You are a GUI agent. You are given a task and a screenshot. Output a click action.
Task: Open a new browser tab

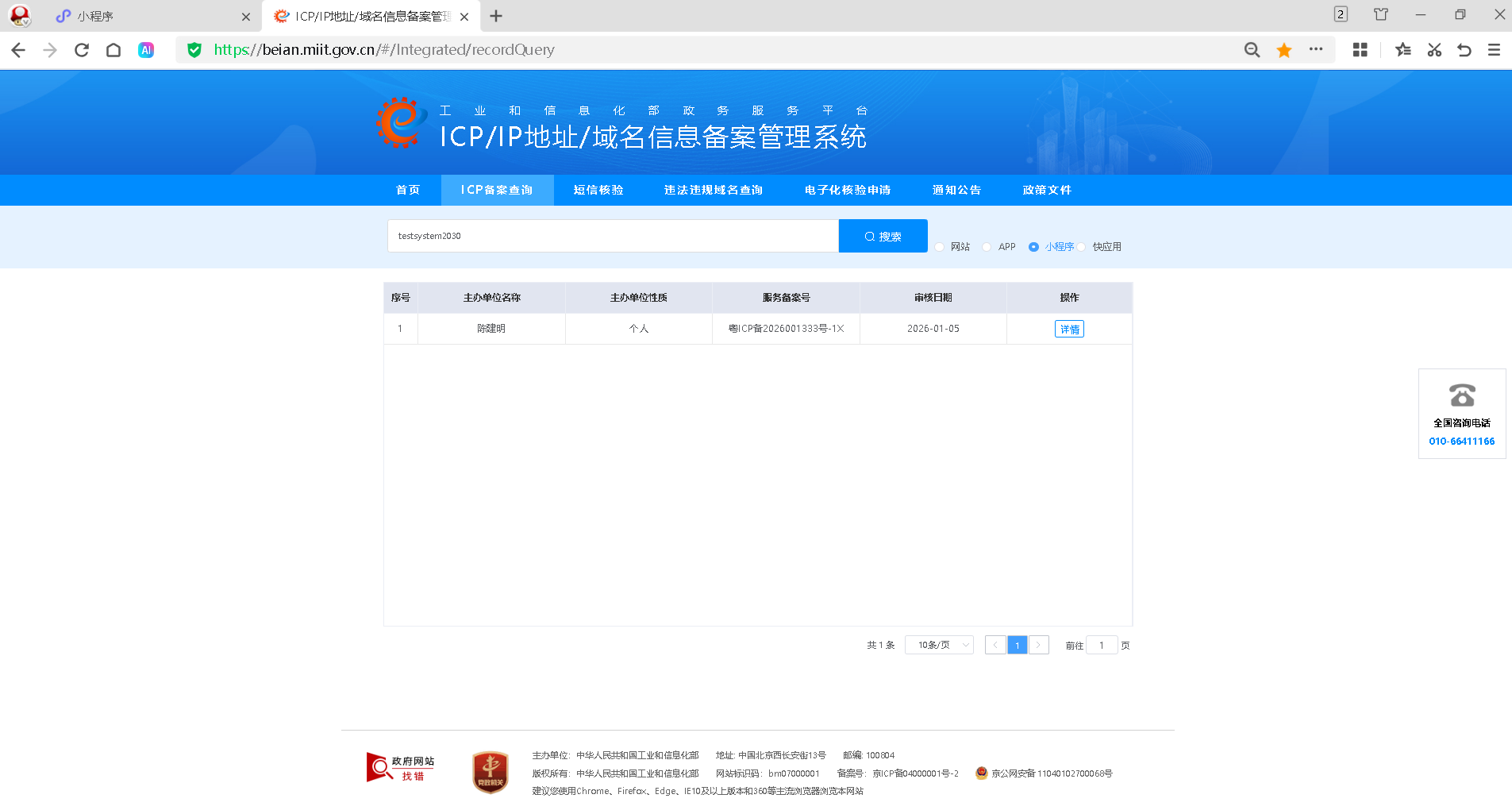[496, 16]
